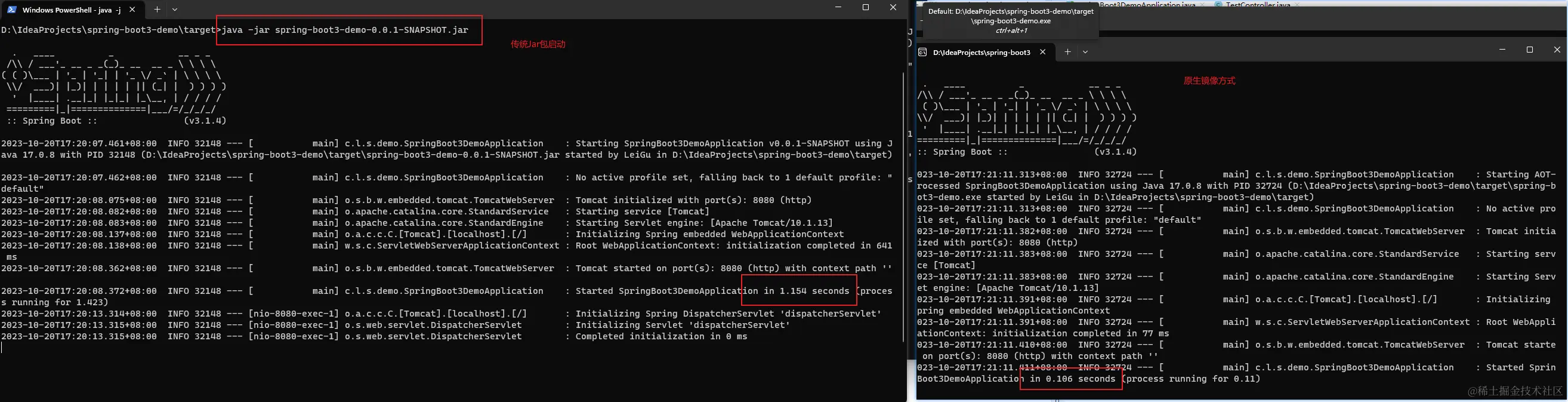This screenshot has height=402, width=1568.
Task: Click the PowerShell icon on the left tab
Action: coord(11,10)
